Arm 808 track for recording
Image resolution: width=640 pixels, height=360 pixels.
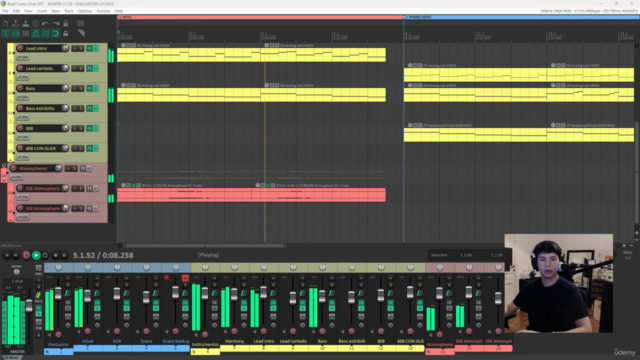point(20,128)
